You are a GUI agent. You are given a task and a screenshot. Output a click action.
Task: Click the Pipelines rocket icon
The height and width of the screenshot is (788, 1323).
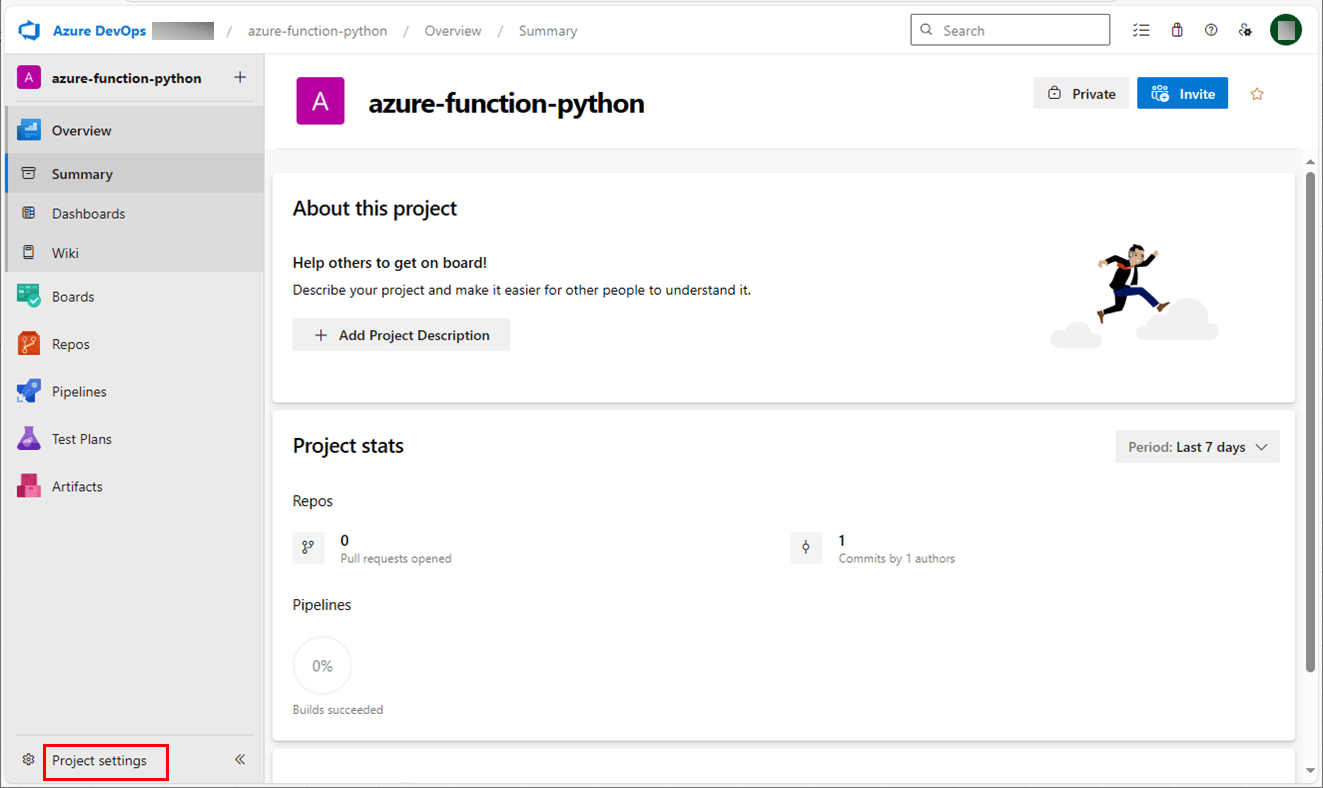coord(29,391)
